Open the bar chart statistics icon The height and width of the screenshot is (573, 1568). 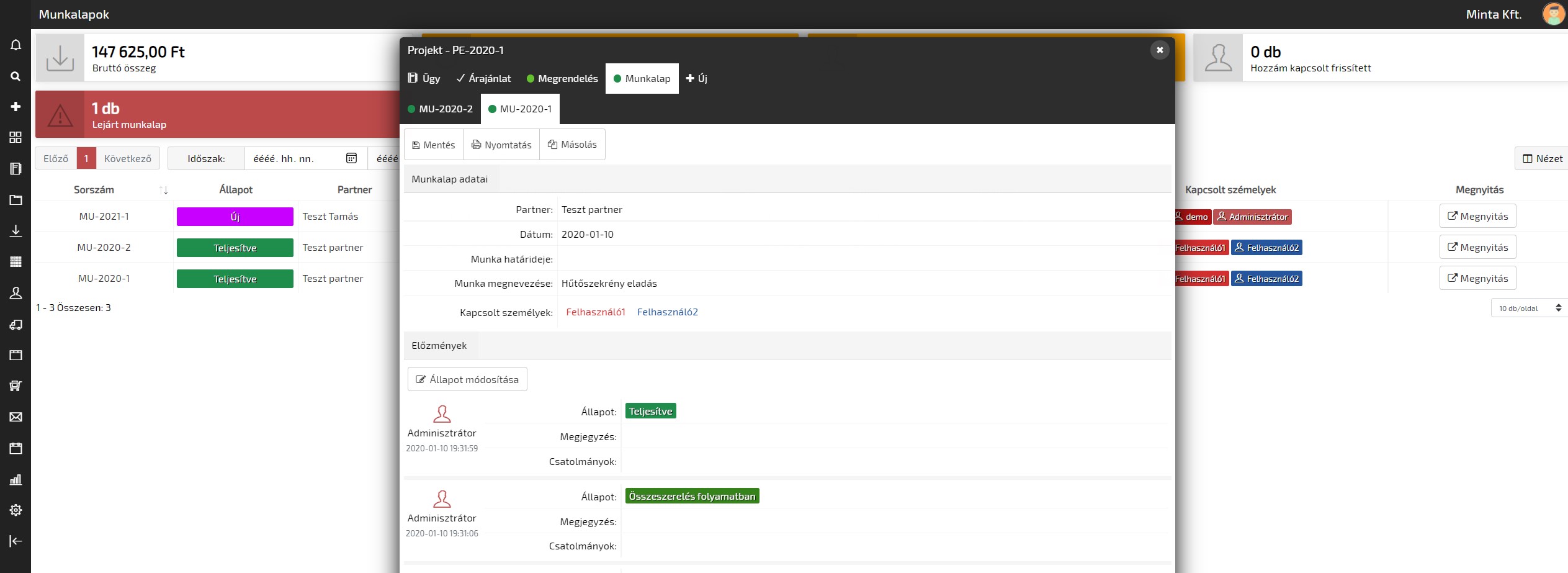(16, 479)
